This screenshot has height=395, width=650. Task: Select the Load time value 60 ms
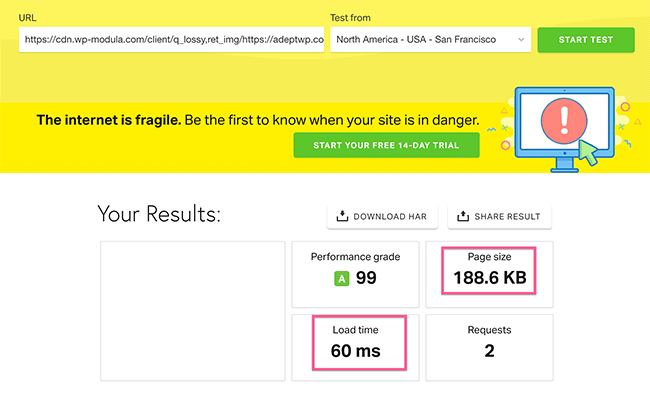click(x=355, y=351)
